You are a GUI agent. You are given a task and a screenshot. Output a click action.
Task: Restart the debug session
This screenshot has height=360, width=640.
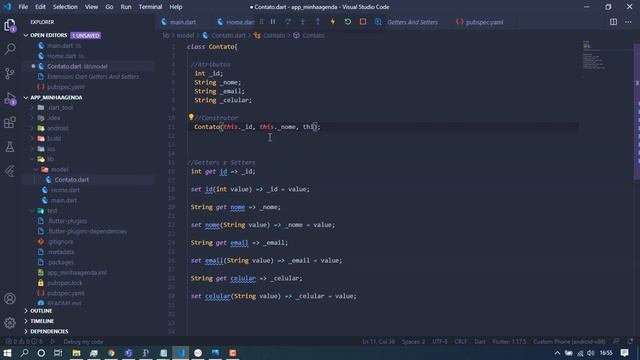(x=348, y=22)
